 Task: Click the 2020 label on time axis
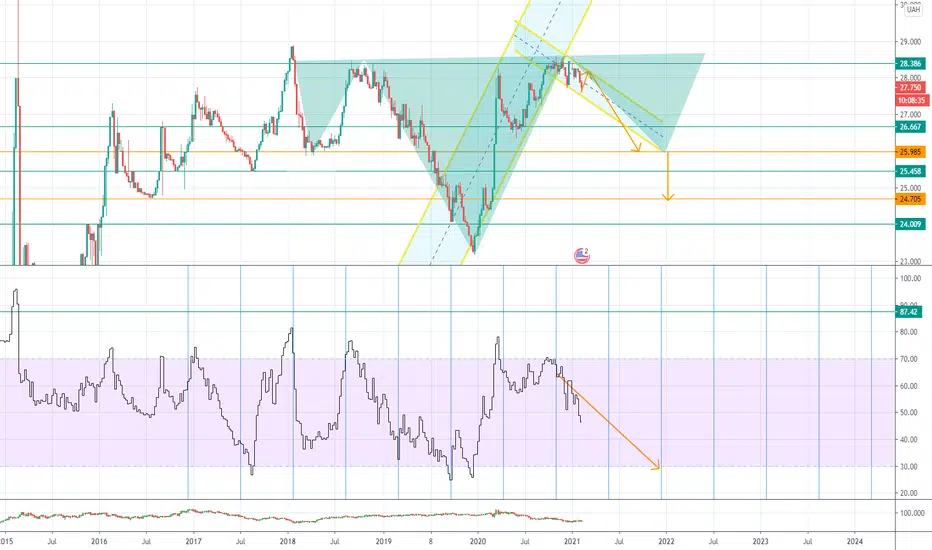click(478, 542)
